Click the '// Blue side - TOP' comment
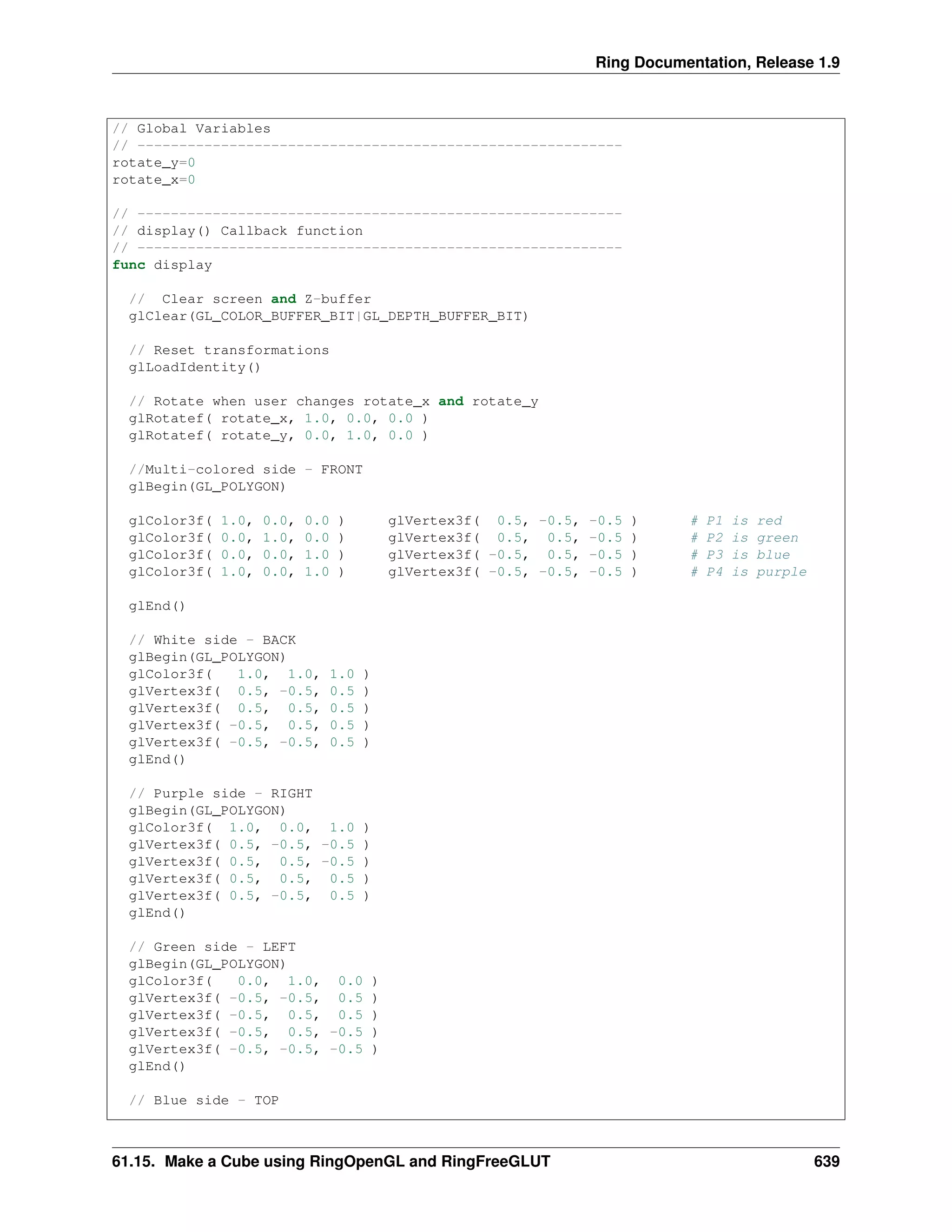Screen dimensions: 952x1232 click(x=204, y=1100)
